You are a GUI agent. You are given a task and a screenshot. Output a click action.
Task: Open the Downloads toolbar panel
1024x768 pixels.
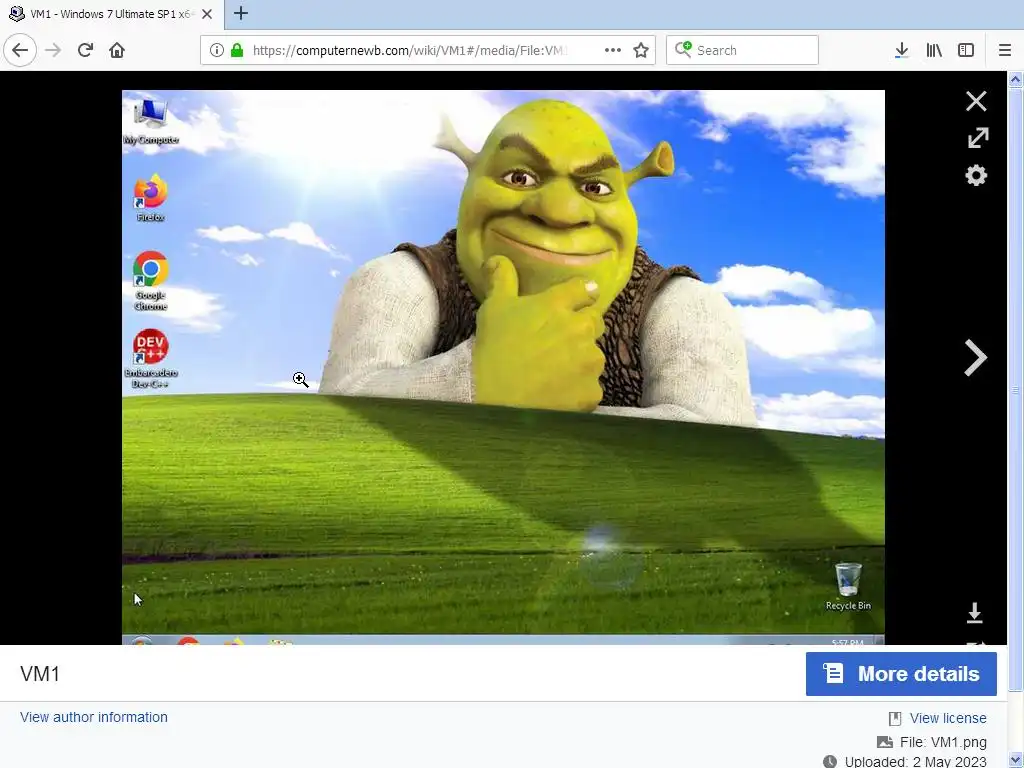coord(902,50)
